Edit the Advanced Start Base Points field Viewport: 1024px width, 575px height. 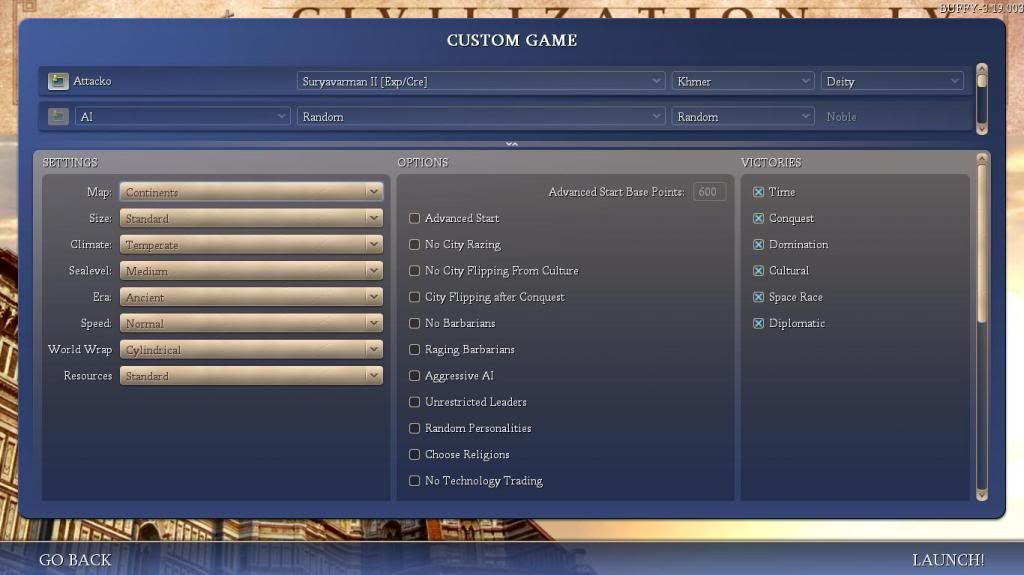coord(709,191)
